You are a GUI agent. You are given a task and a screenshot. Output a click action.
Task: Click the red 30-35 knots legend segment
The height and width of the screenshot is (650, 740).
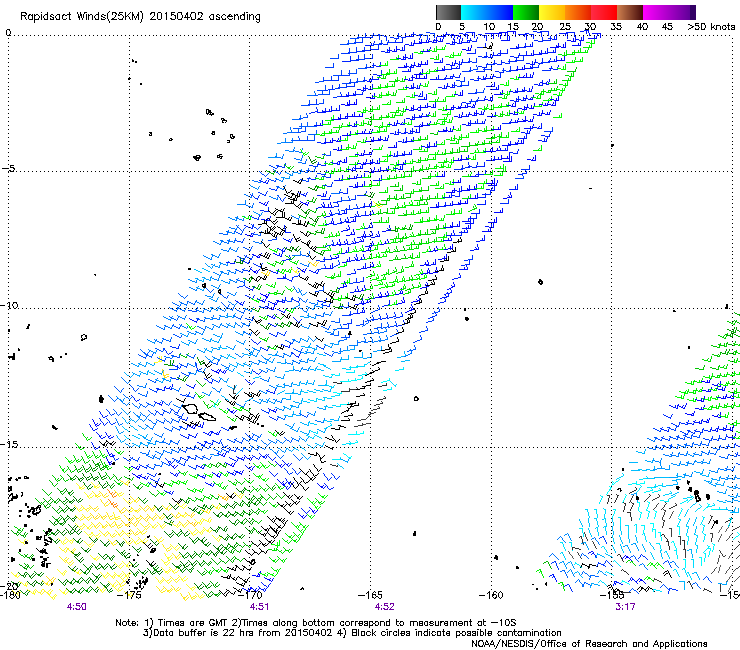[604, 12]
